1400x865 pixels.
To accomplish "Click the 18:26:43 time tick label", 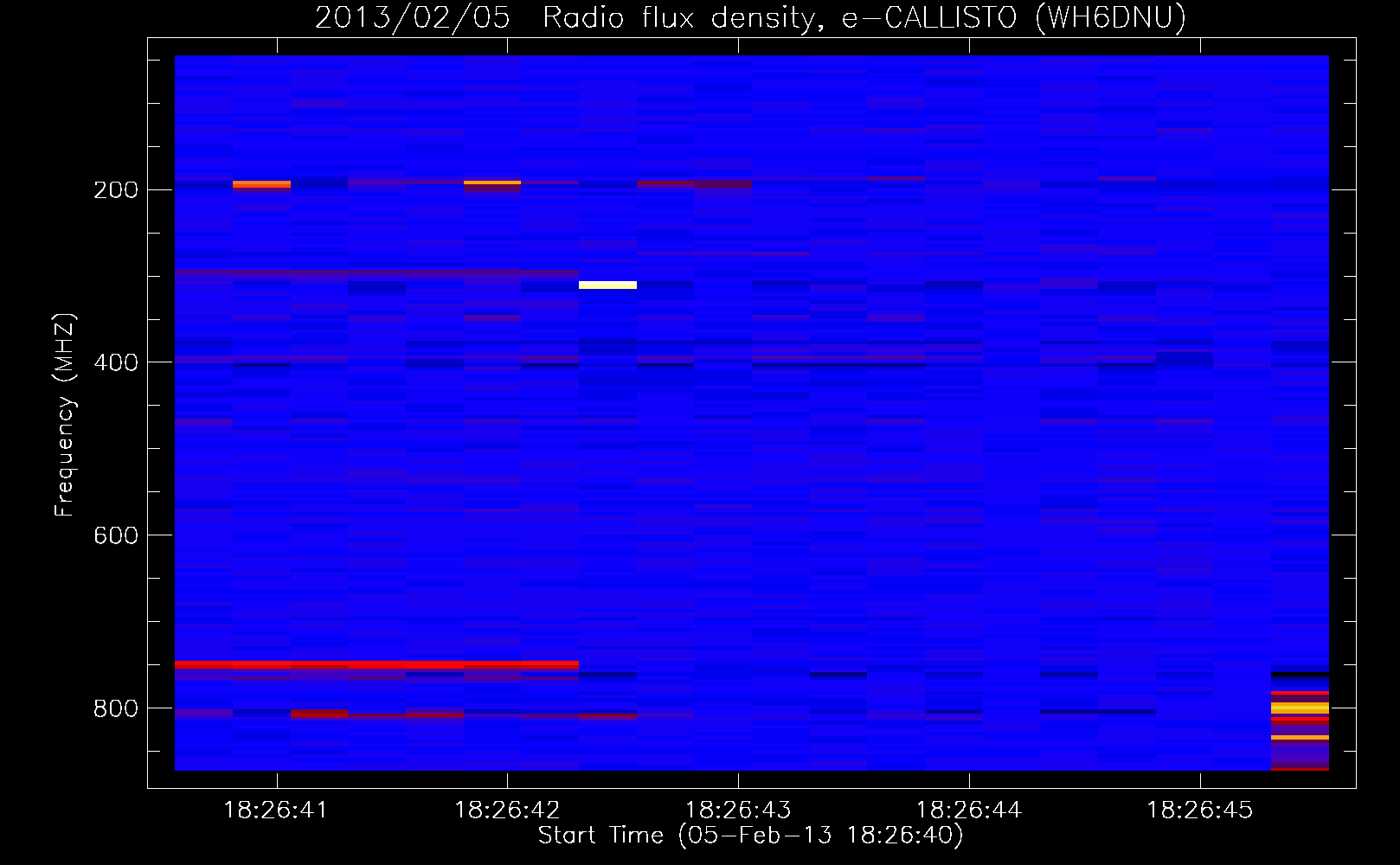I will [x=738, y=811].
